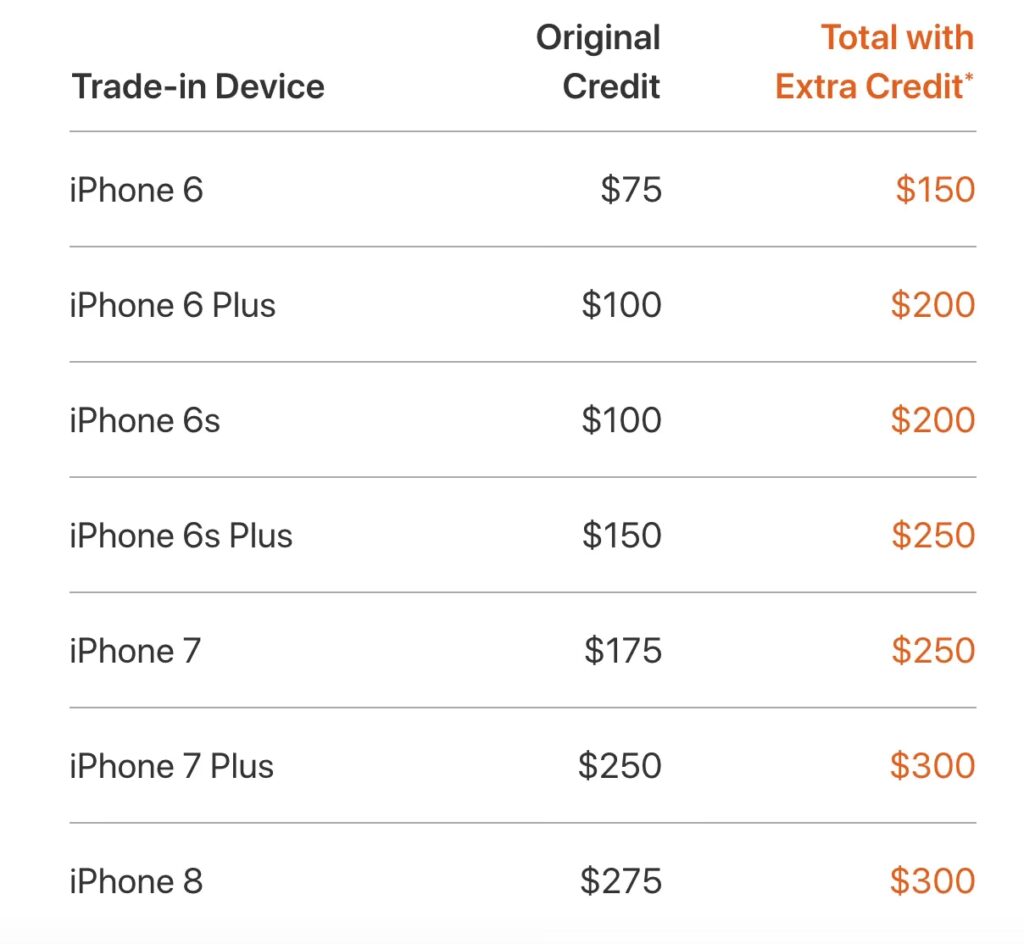1024x944 pixels.
Task: Click the $175 original credit value
Action: (623, 651)
